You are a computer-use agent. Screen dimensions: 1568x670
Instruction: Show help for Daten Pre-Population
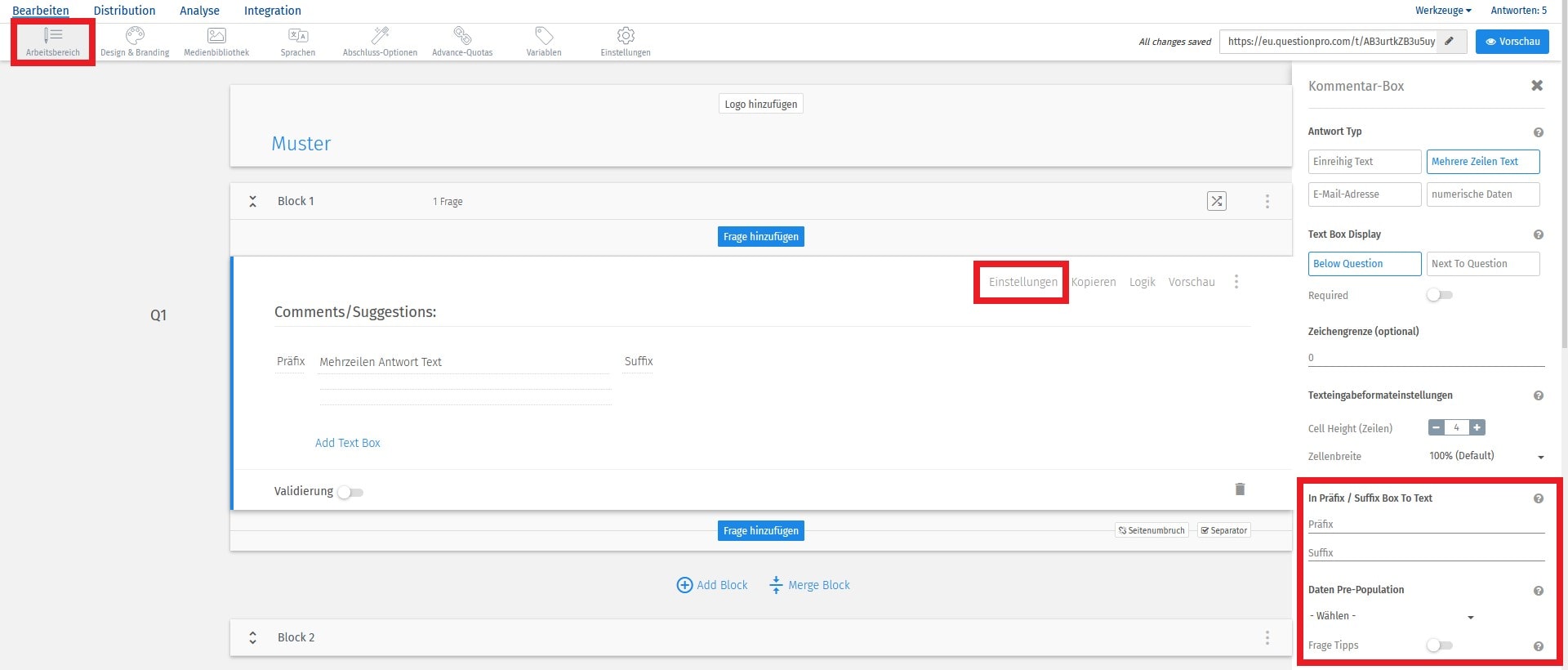[1539, 591]
